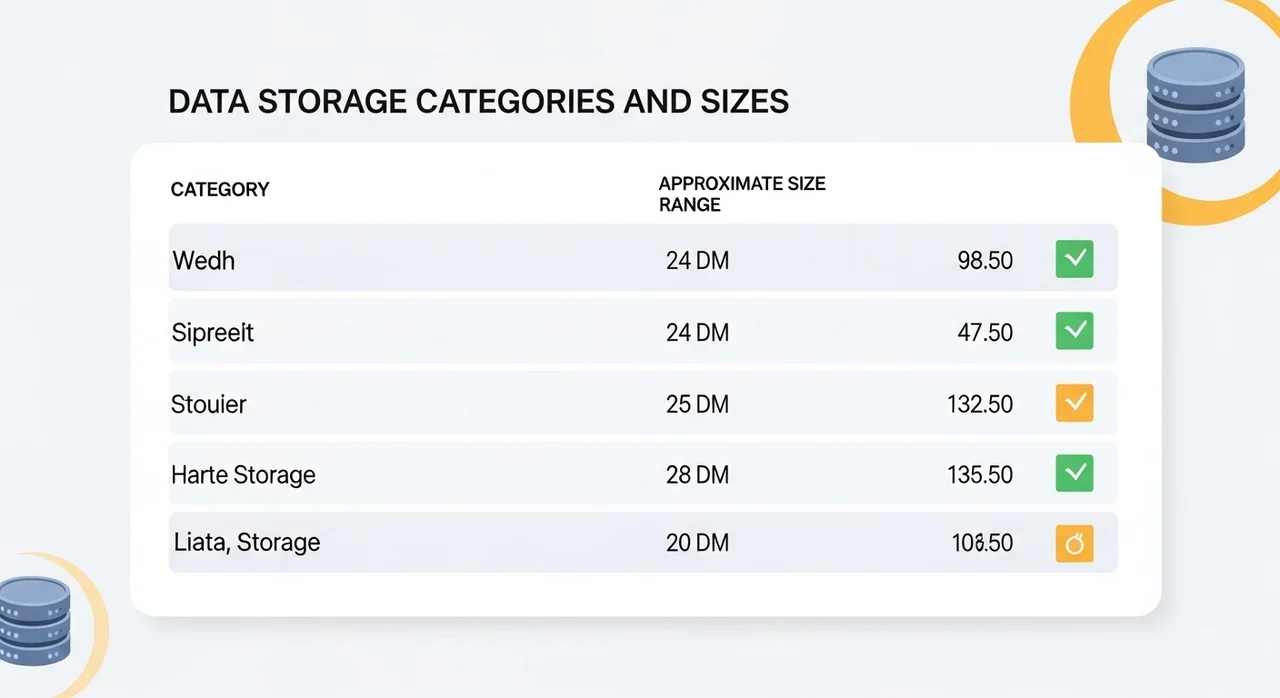Screen dimensions: 1280x698
Task: Click the 20 DM size for Liata, Storage
Action: 697,543
